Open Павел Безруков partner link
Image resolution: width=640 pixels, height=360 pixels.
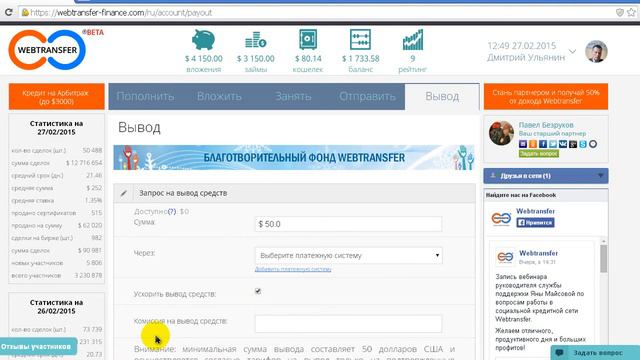point(546,125)
